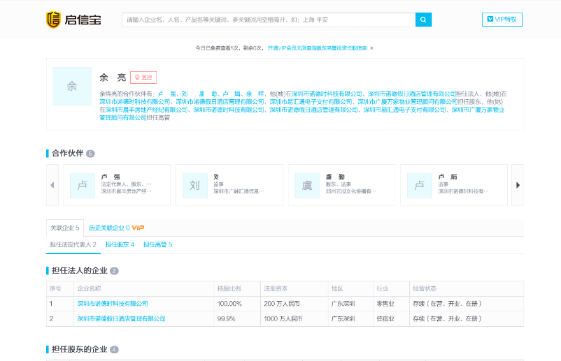Show next partners with right arrow

coord(518,185)
